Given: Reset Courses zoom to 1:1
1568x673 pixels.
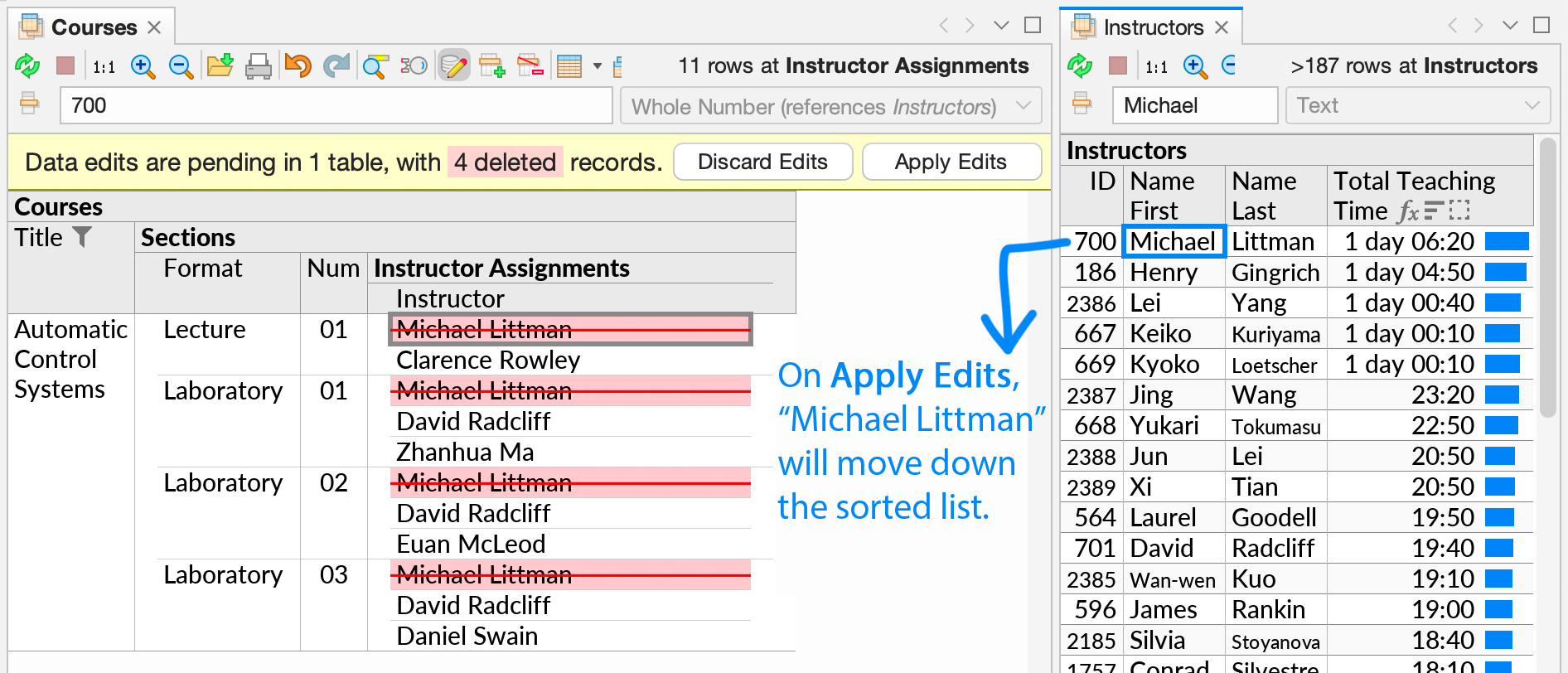Looking at the screenshot, I should [104, 66].
